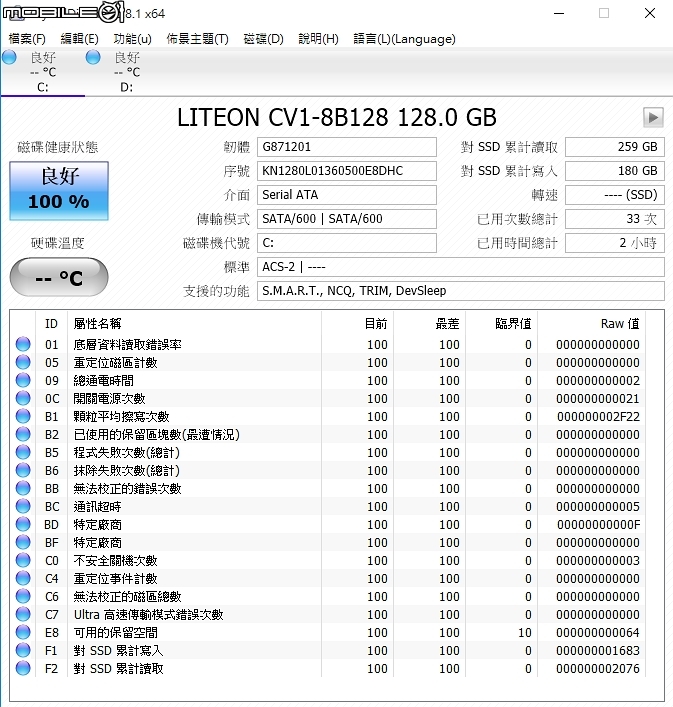Open the 磁碟(D) menu
The width and height of the screenshot is (673, 707).
pyautogui.click(x=263, y=39)
